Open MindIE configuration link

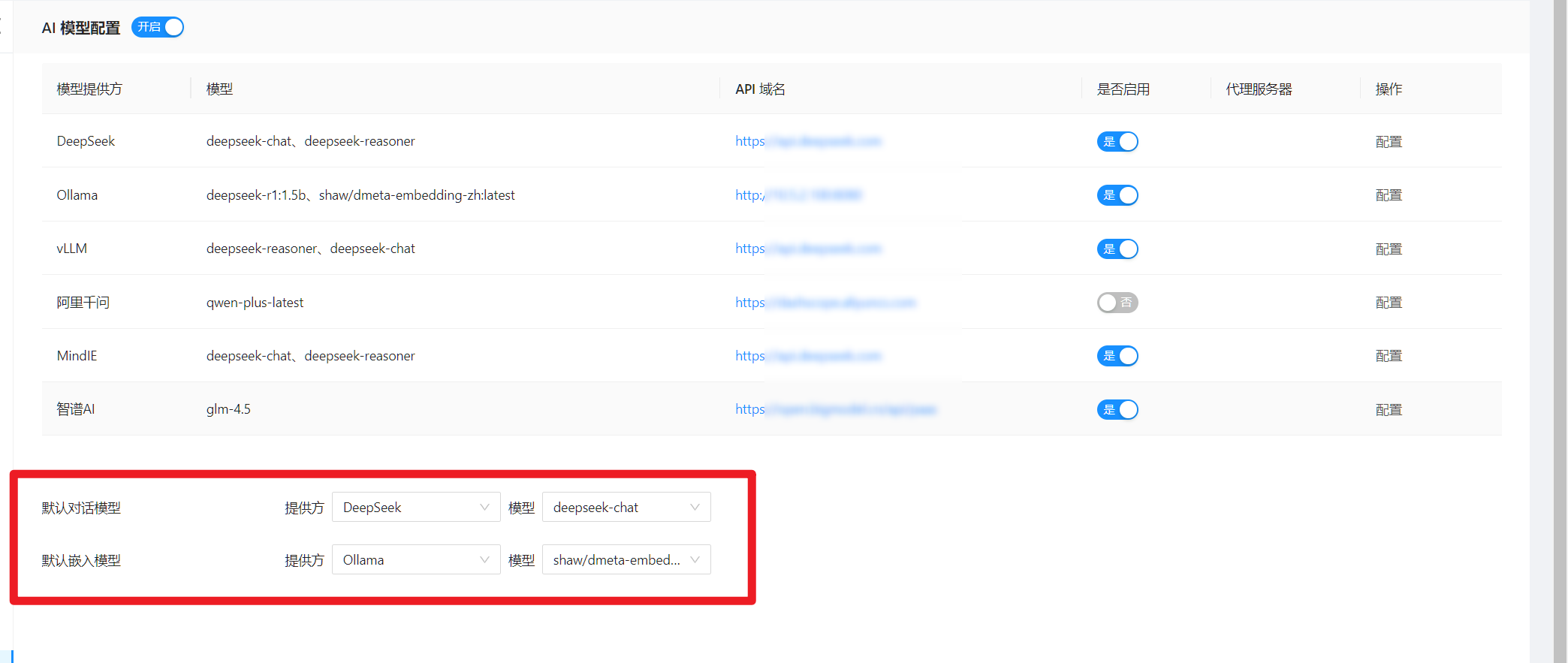click(1389, 356)
